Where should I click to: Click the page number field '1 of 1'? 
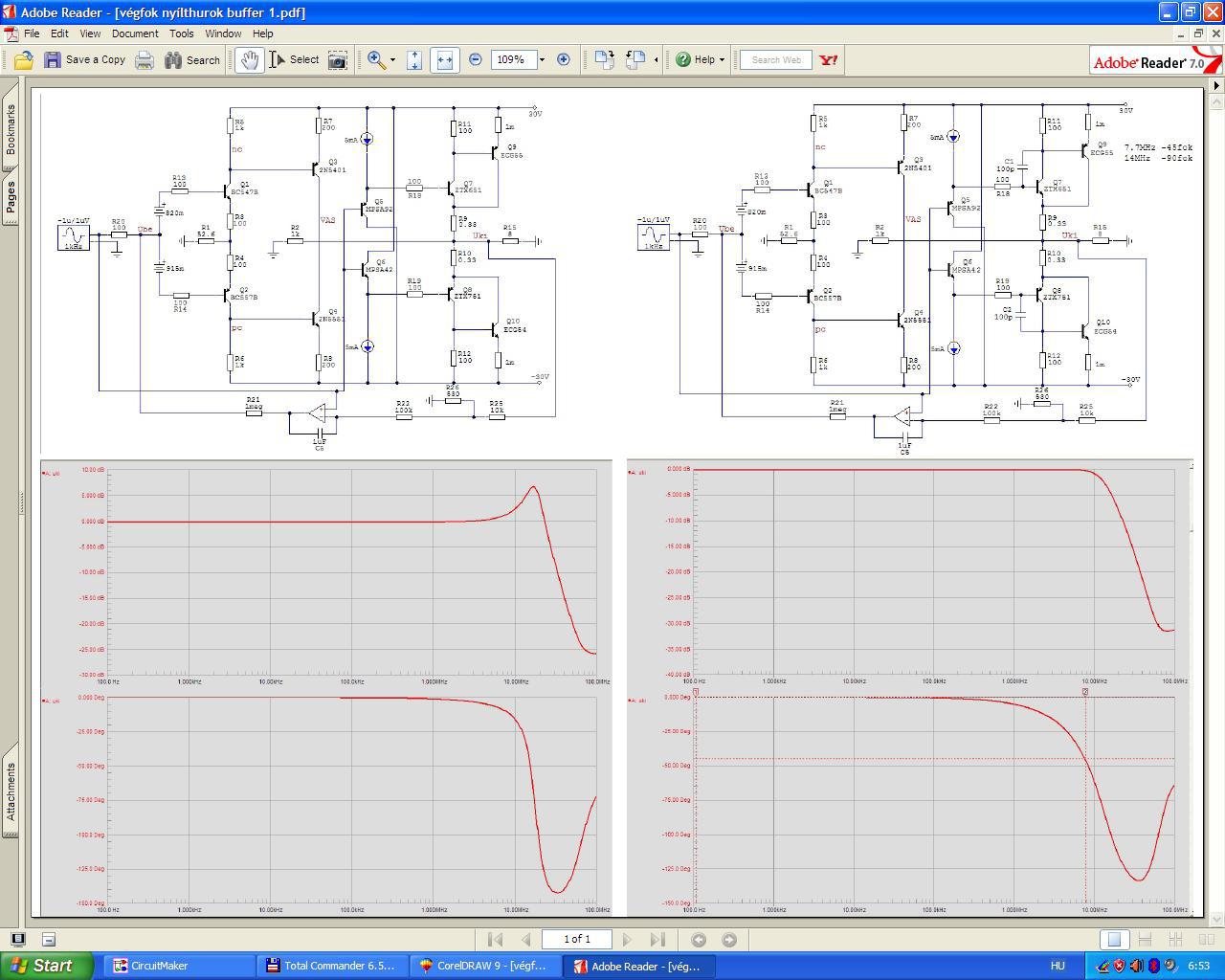click(x=577, y=939)
